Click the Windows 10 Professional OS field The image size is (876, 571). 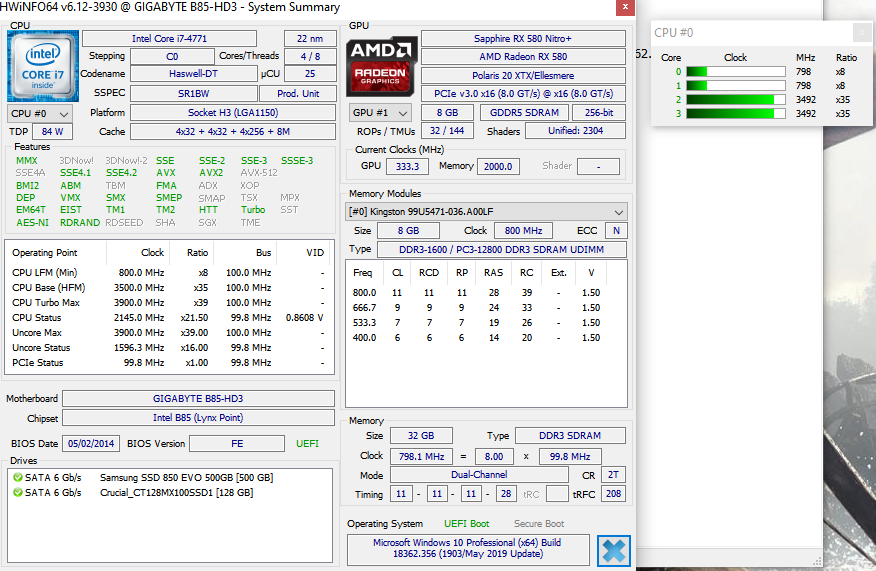(468, 549)
